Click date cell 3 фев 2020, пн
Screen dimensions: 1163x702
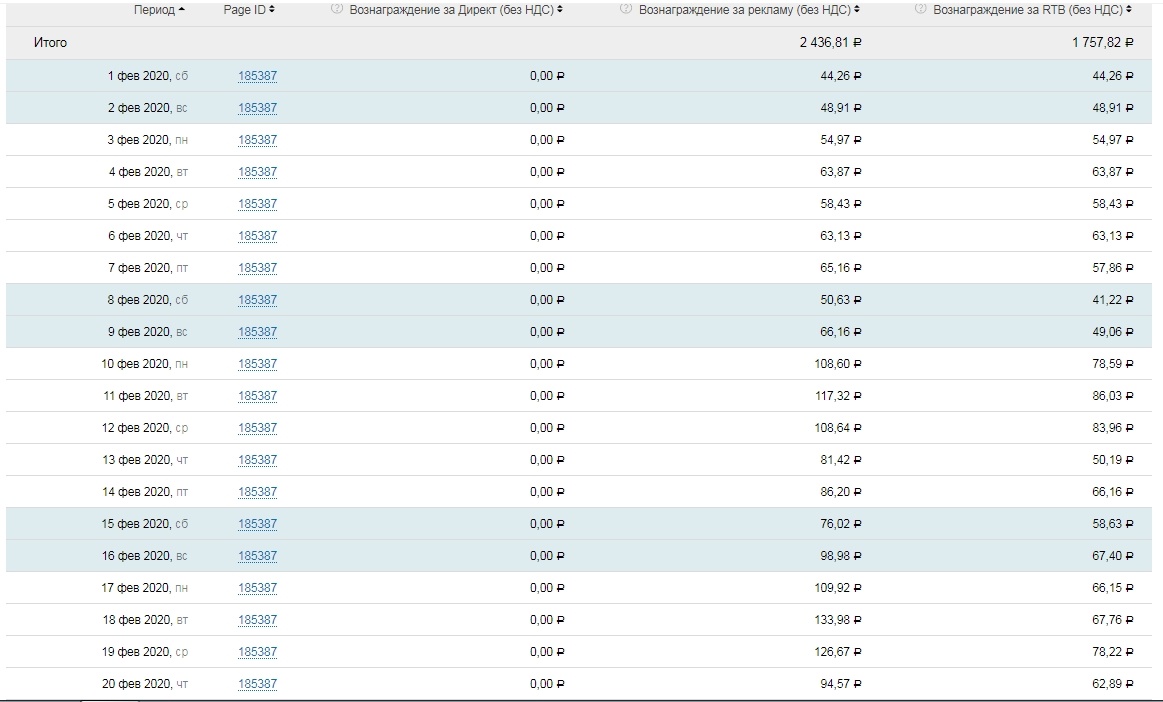pos(148,140)
